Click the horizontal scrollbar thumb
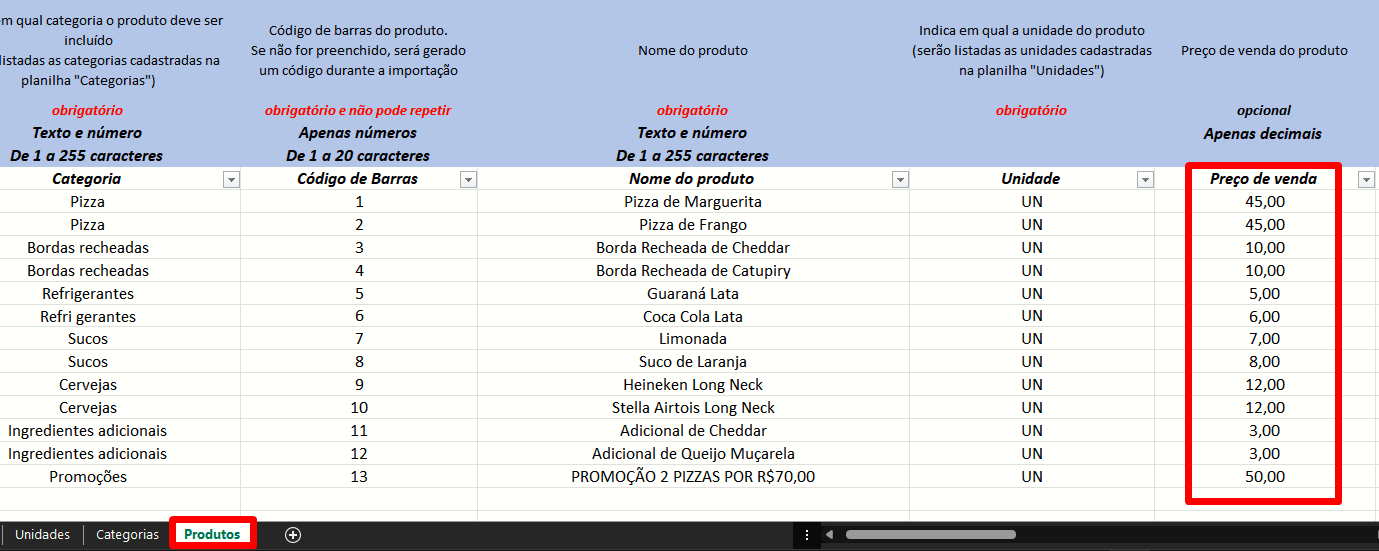This screenshot has width=1379, height=551. coord(930,535)
